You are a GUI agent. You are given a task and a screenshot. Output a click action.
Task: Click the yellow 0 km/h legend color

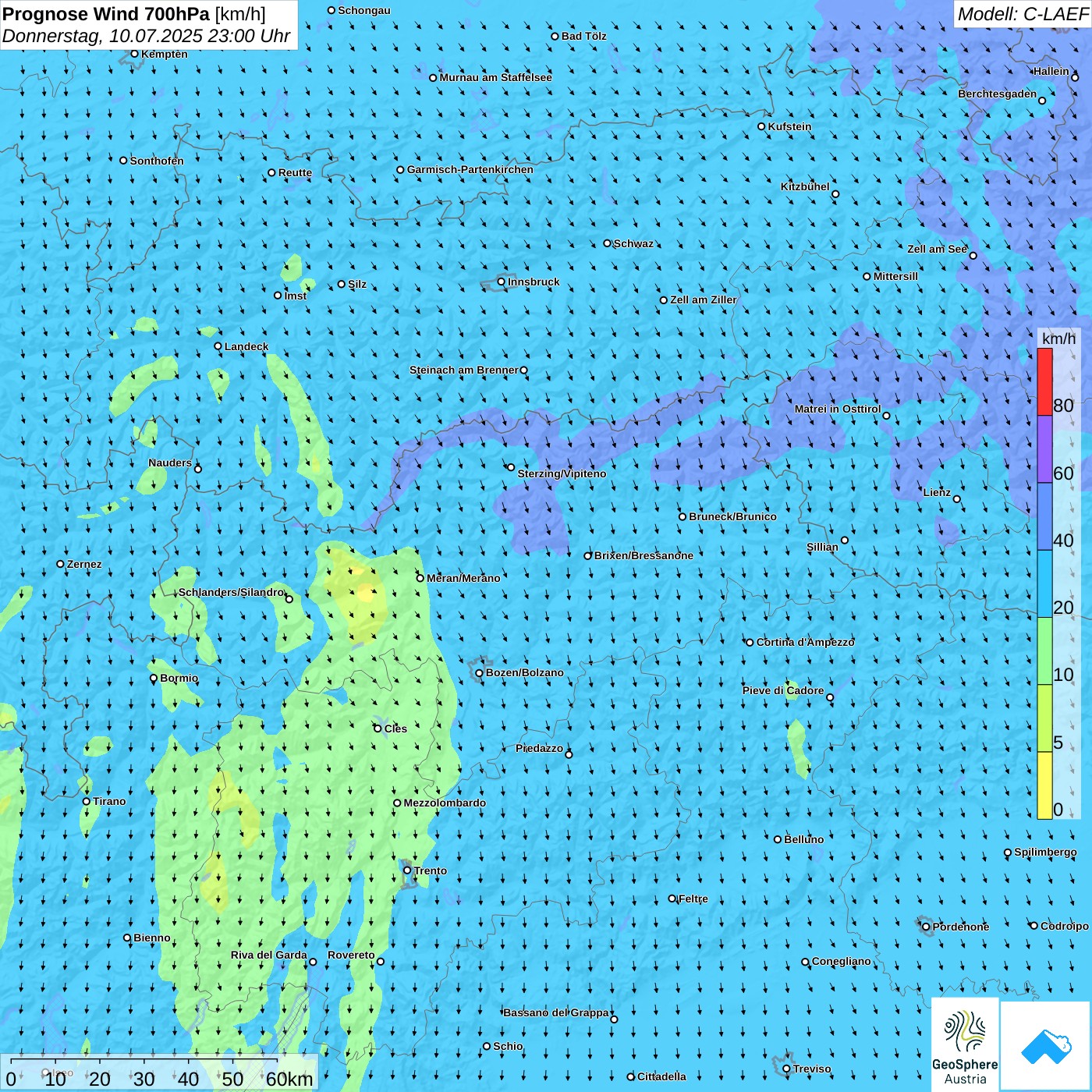(x=1044, y=785)
